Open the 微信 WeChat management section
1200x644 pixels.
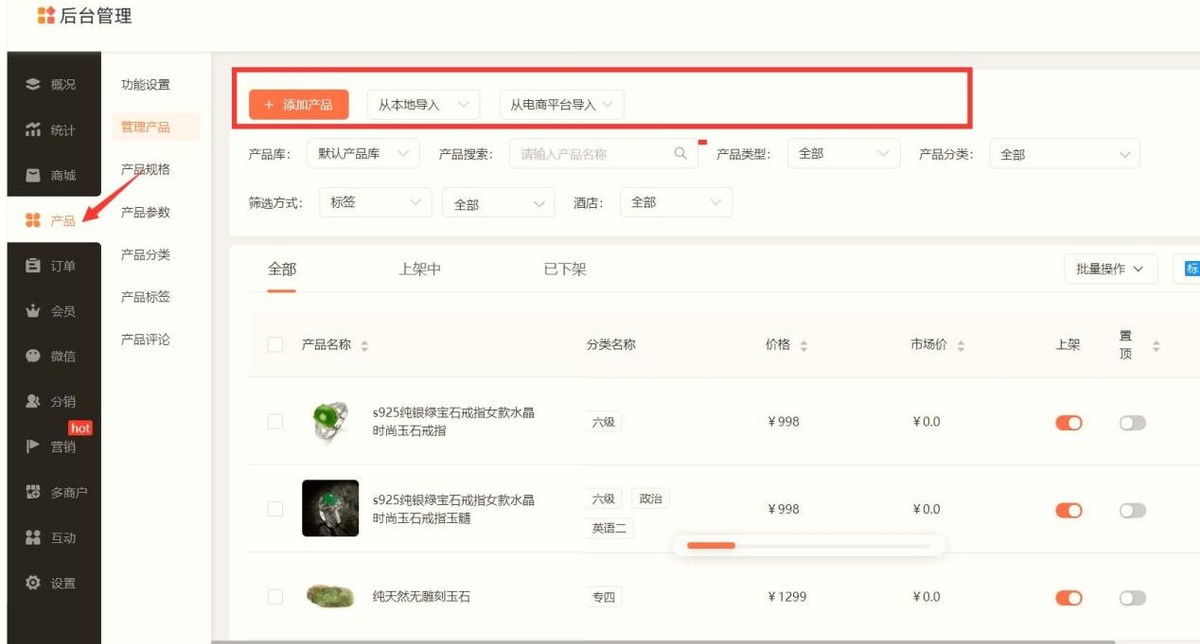point(51,354)
